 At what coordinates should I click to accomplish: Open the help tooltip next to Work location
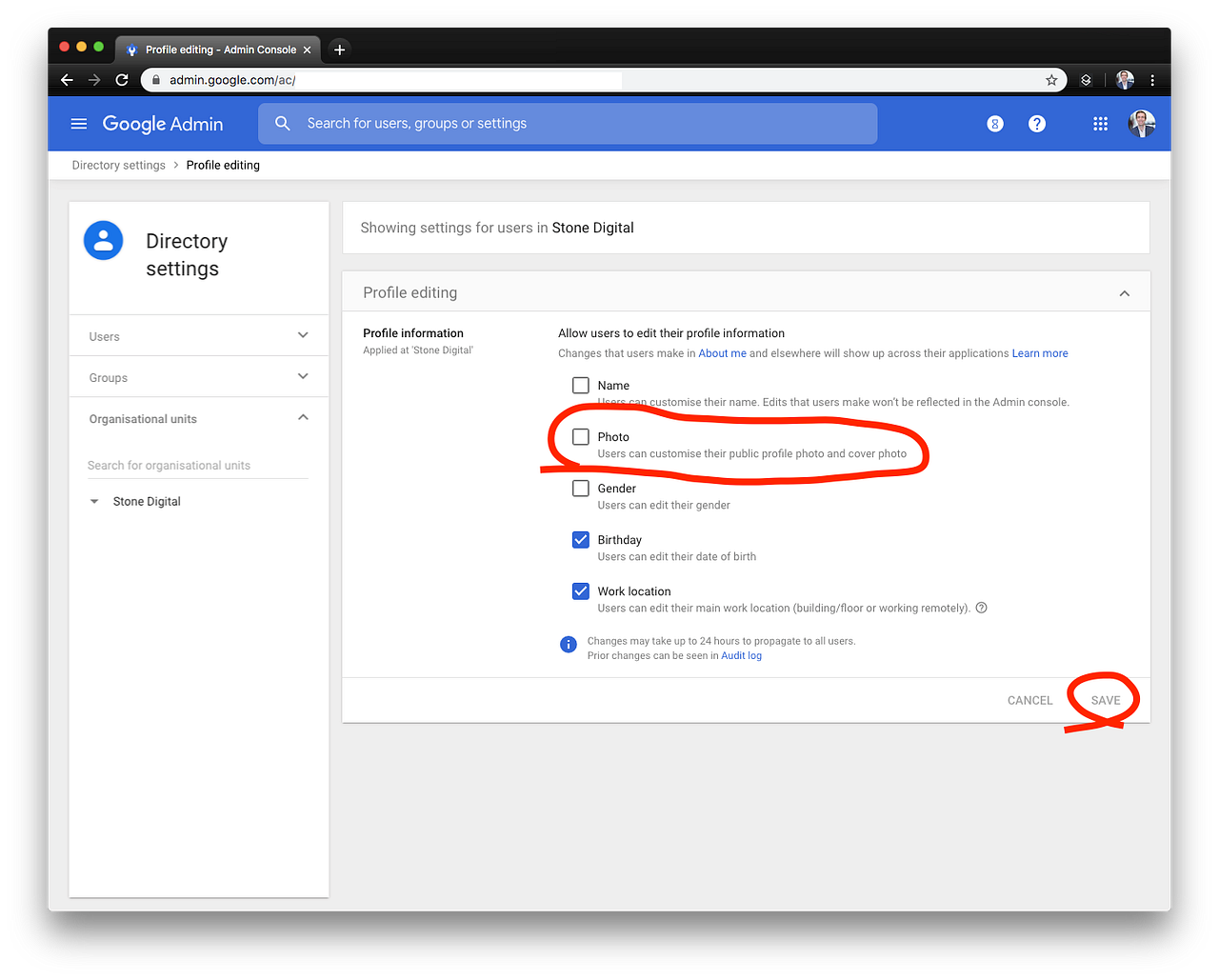point(981,608)
